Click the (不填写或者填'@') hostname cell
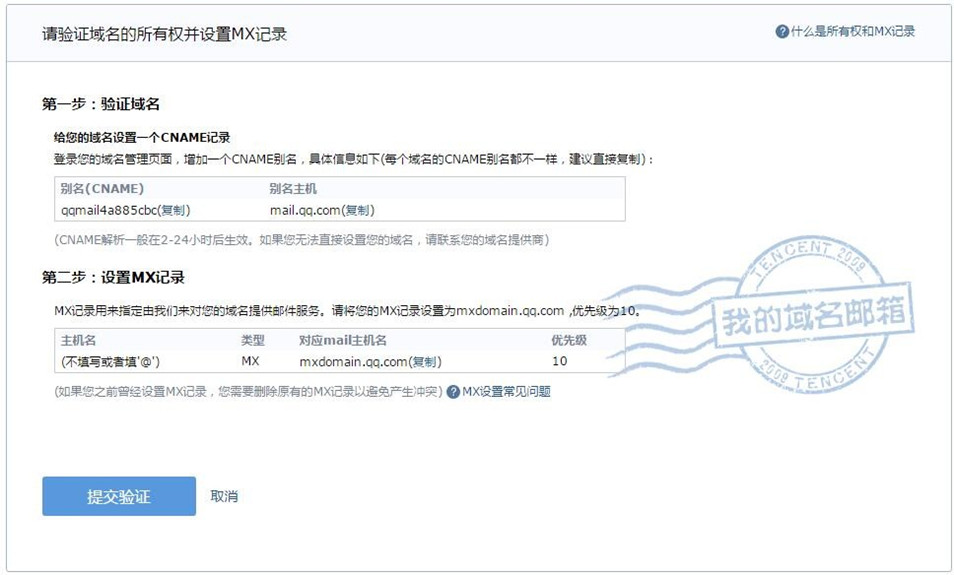 [110, 361]
